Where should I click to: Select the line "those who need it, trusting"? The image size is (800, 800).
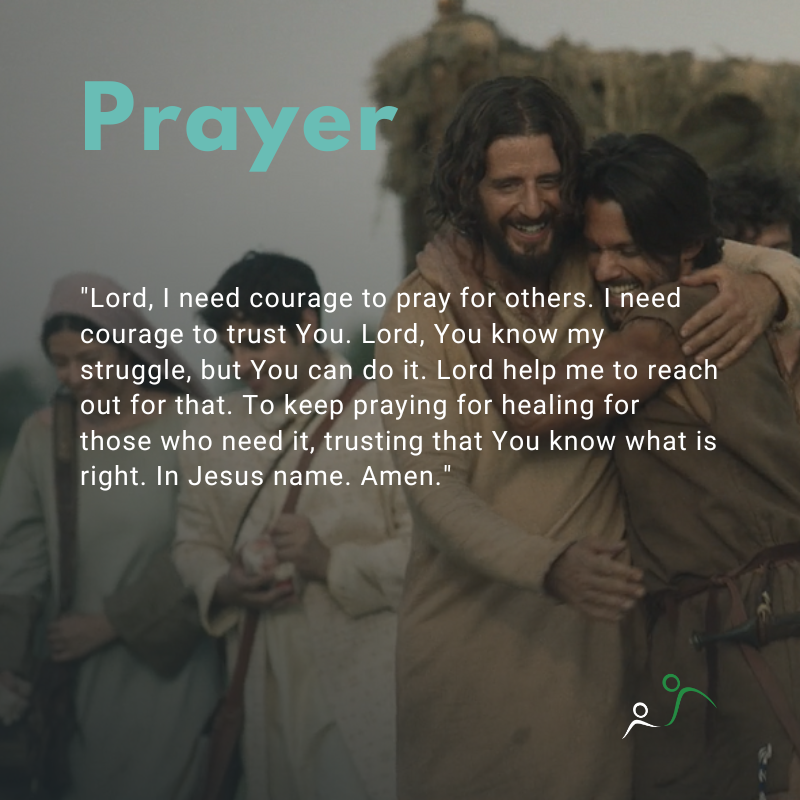(398, 441)
